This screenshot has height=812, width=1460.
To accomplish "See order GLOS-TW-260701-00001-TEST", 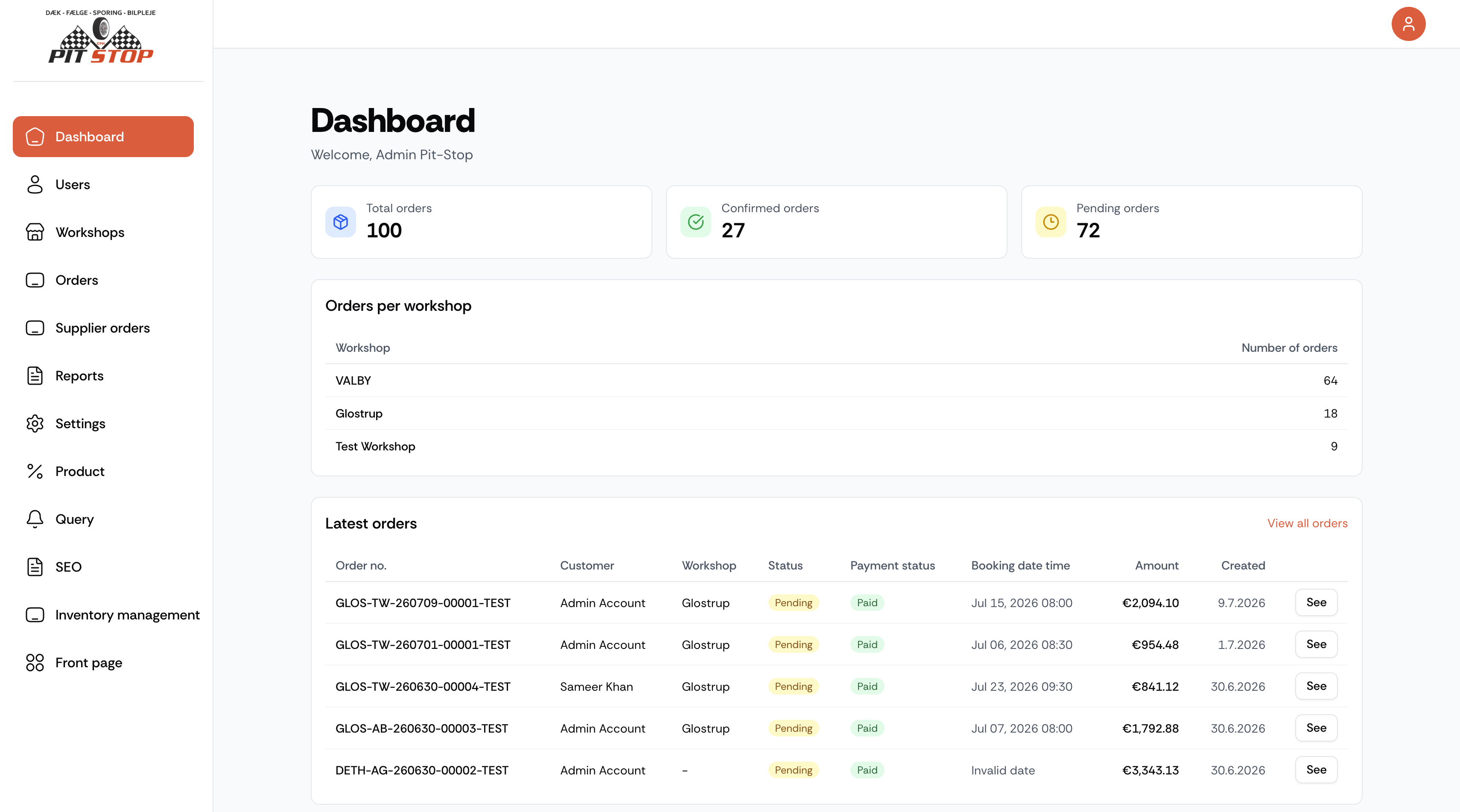I will pos(1316,644).
